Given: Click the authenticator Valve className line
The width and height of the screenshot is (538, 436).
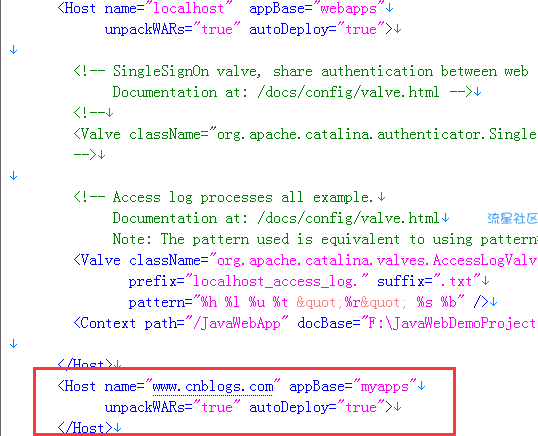Looking at the screenshot, I should coord(305,134).
